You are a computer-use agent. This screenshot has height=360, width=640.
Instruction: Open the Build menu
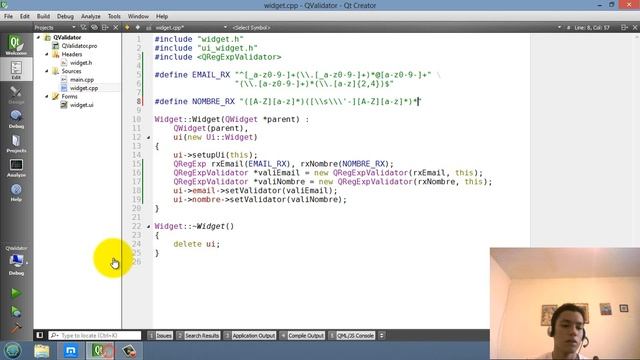coord(43,16)
